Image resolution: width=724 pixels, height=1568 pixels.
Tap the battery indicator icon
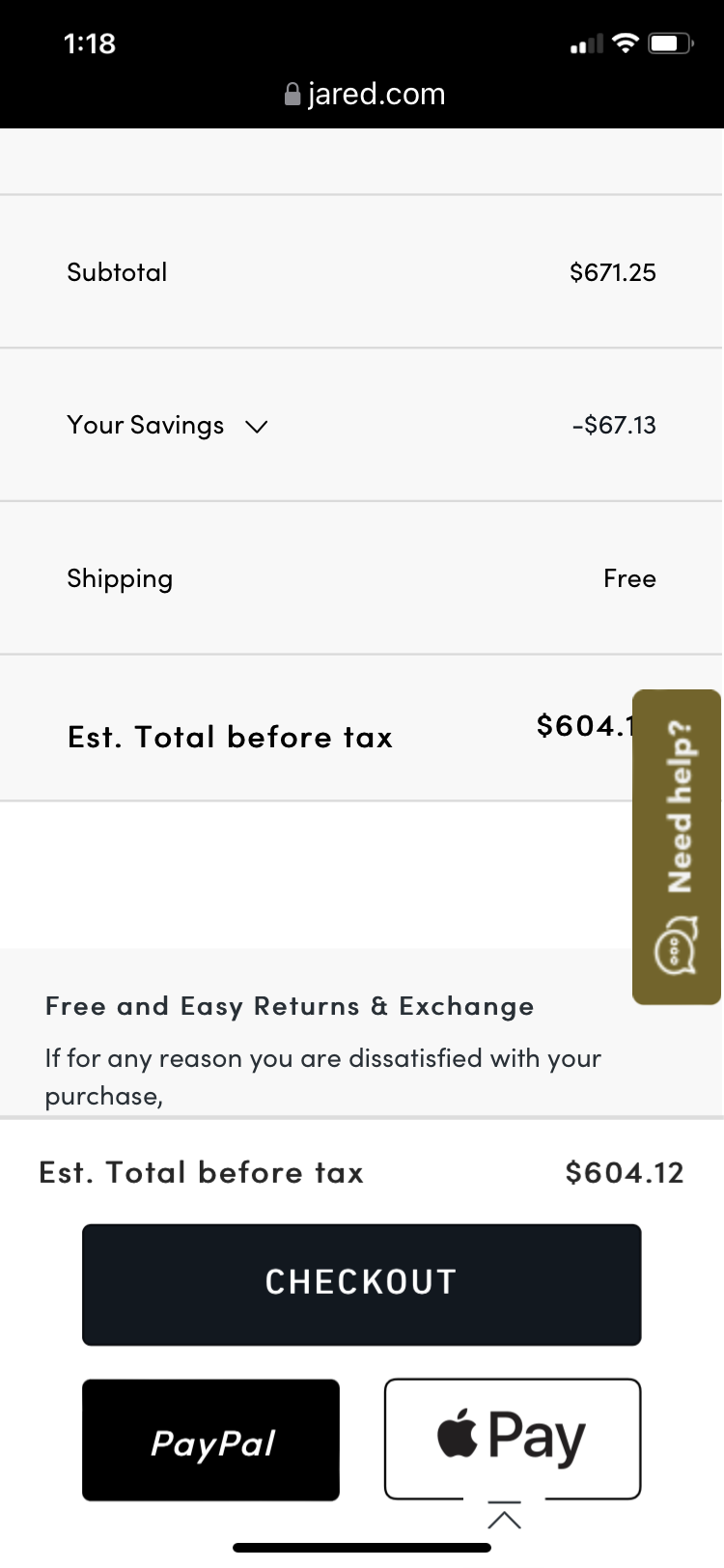click(670, 43)
